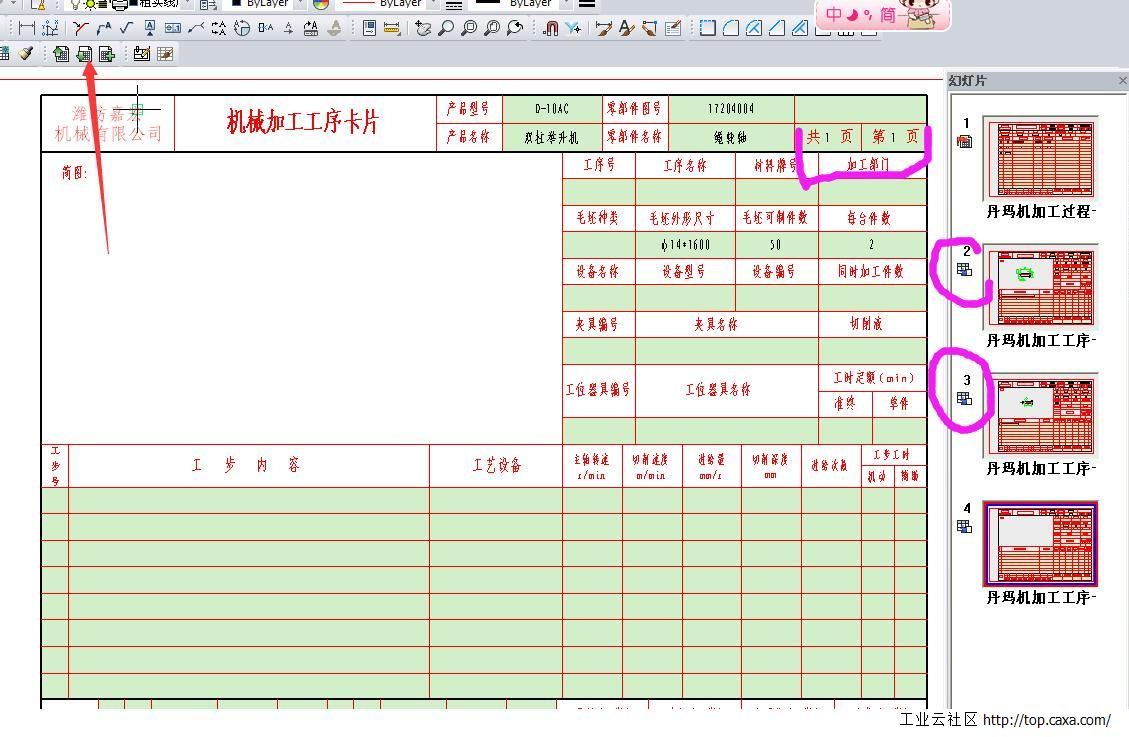The height and width of the screenshot is (737, 1129).
Task: Click the 双柱举升机 product name cell
Action: (x=552, y=137)
